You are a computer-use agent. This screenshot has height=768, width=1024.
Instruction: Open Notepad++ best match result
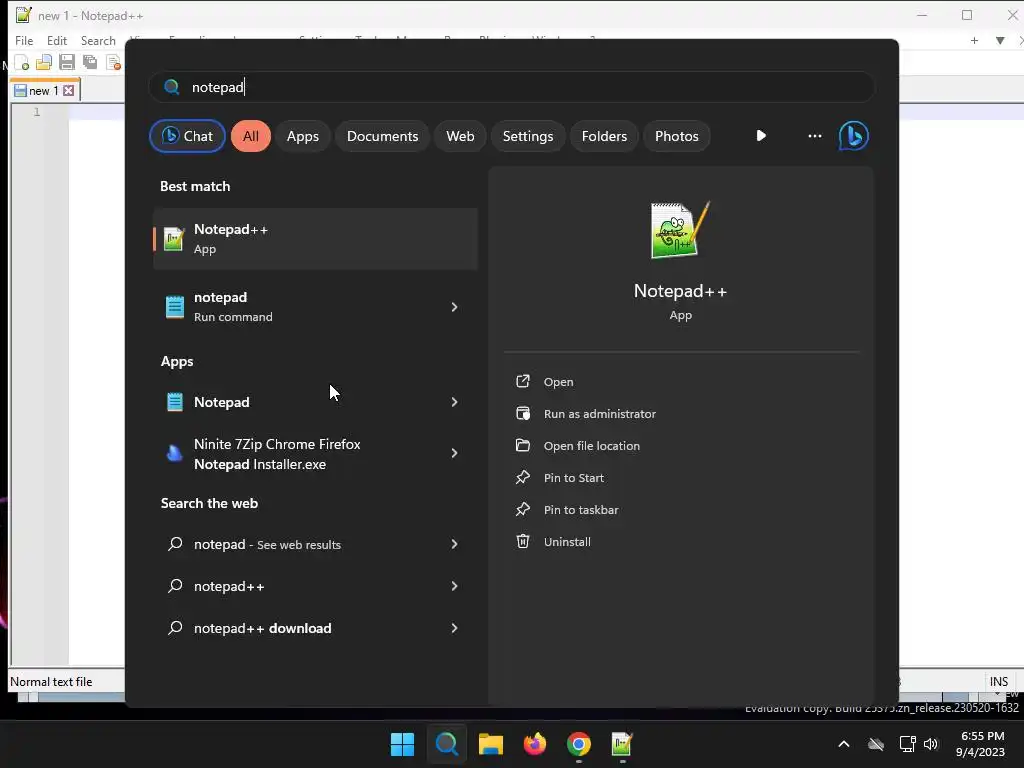coord(315,238)
